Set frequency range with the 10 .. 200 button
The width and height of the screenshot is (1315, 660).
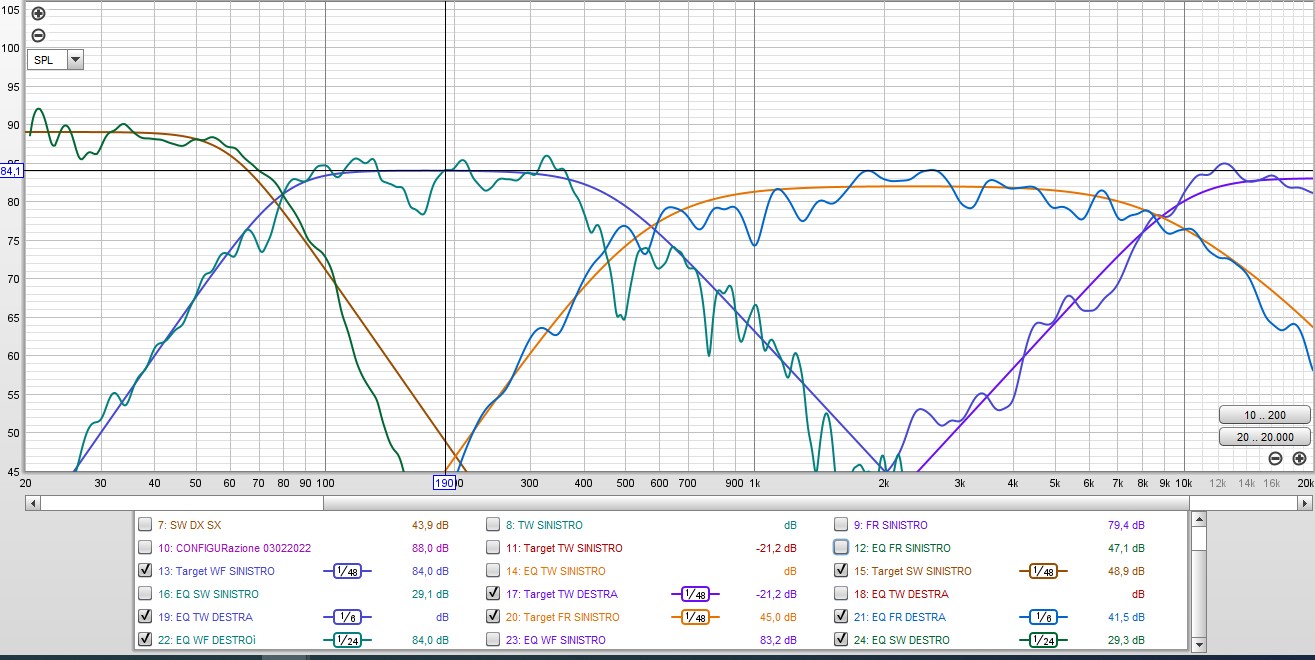[x=1264, y=415]
